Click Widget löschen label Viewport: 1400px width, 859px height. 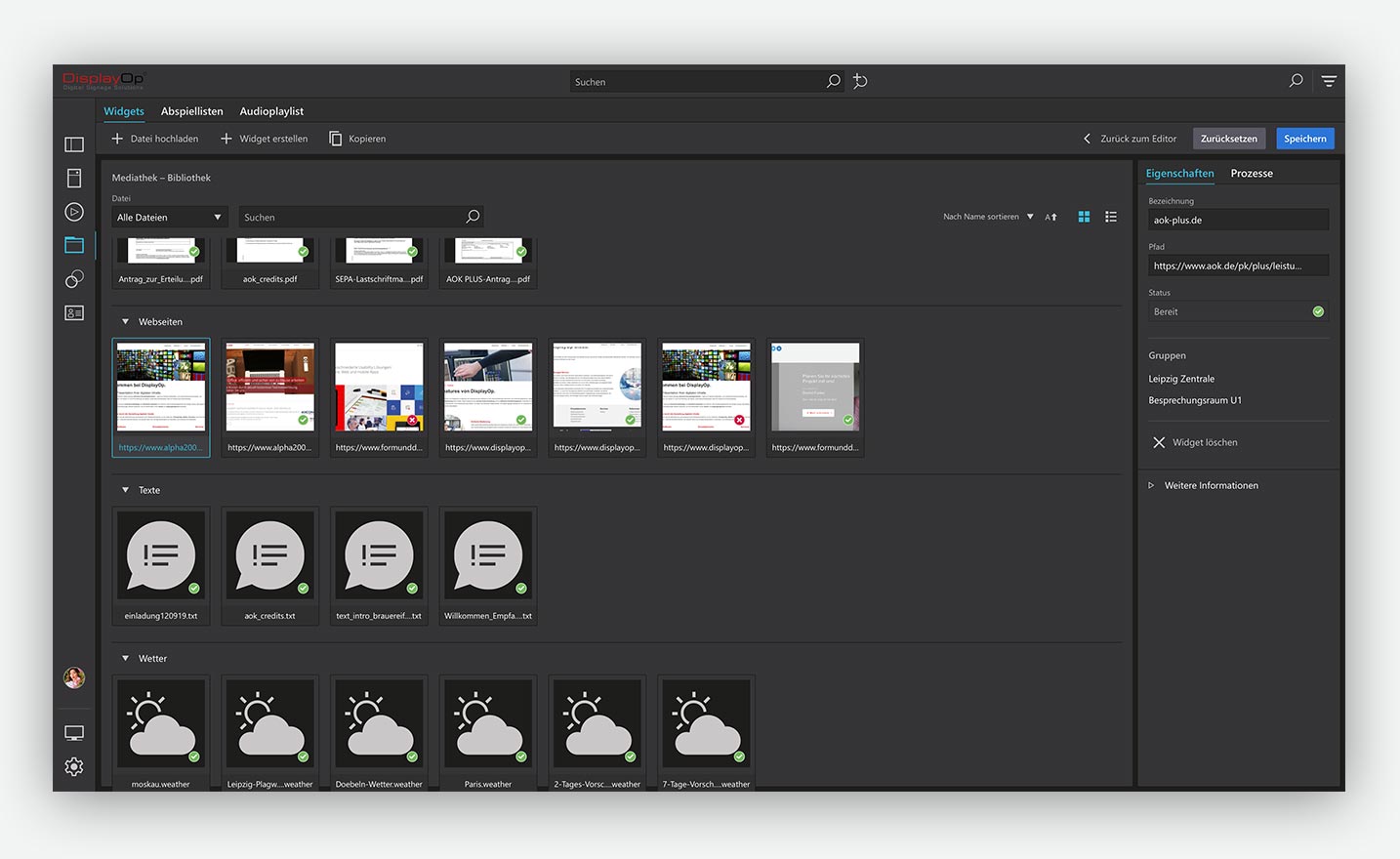1205,442
